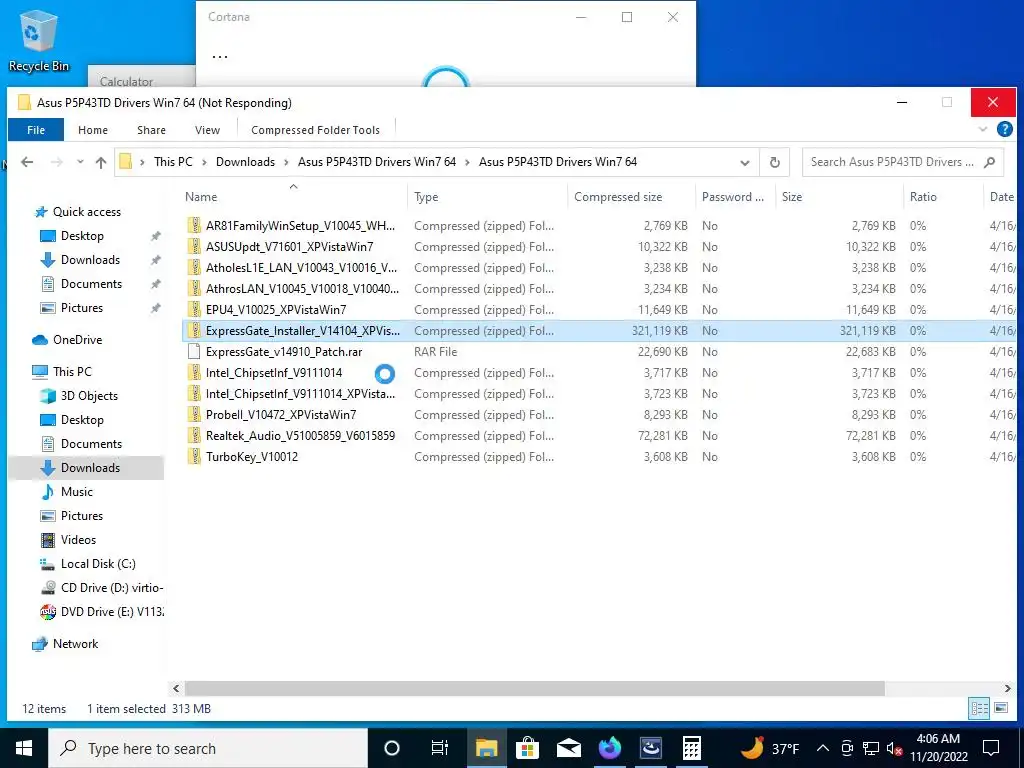Sort by the Compressed size column header
The width and height of the screenshot is (1024, 768).
618,197
